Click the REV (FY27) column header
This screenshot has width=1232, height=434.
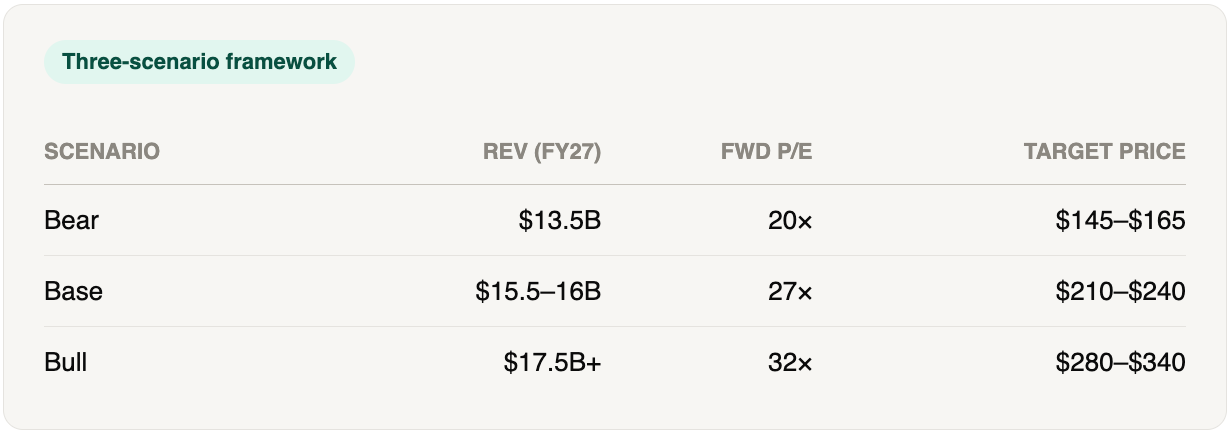[x=542, y=152]
